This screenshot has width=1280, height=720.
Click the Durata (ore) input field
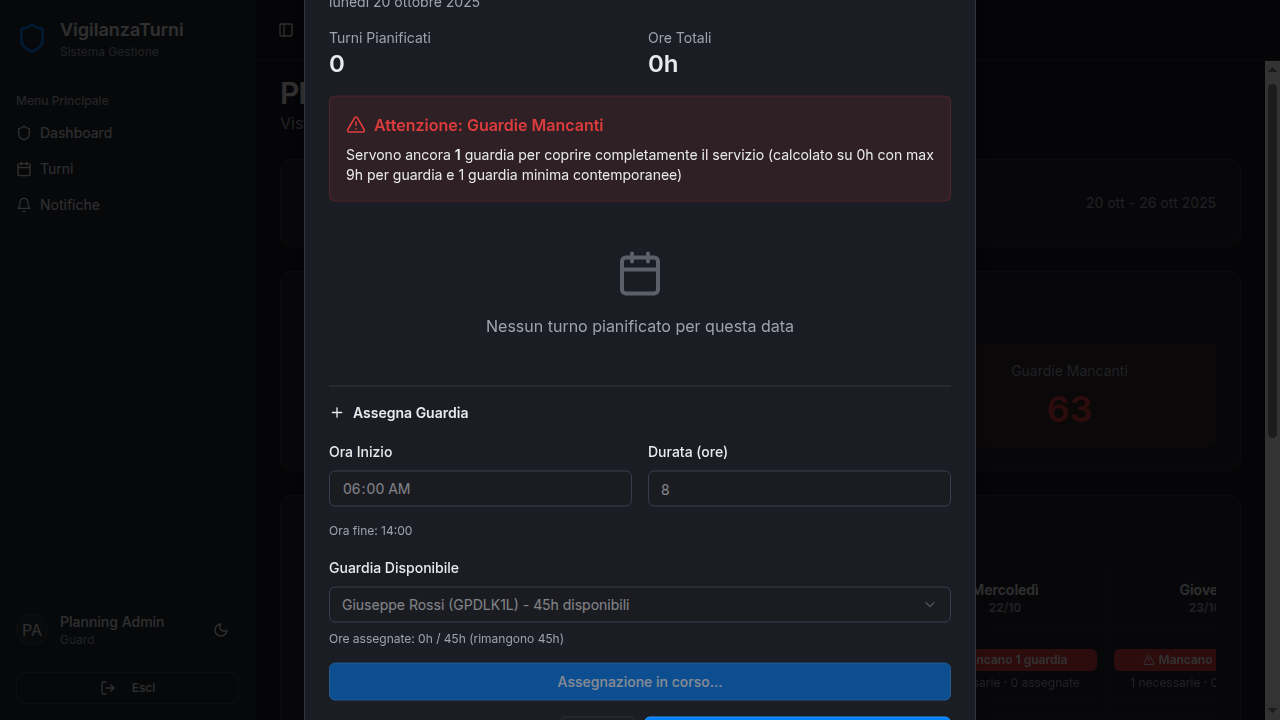(799, 489)
